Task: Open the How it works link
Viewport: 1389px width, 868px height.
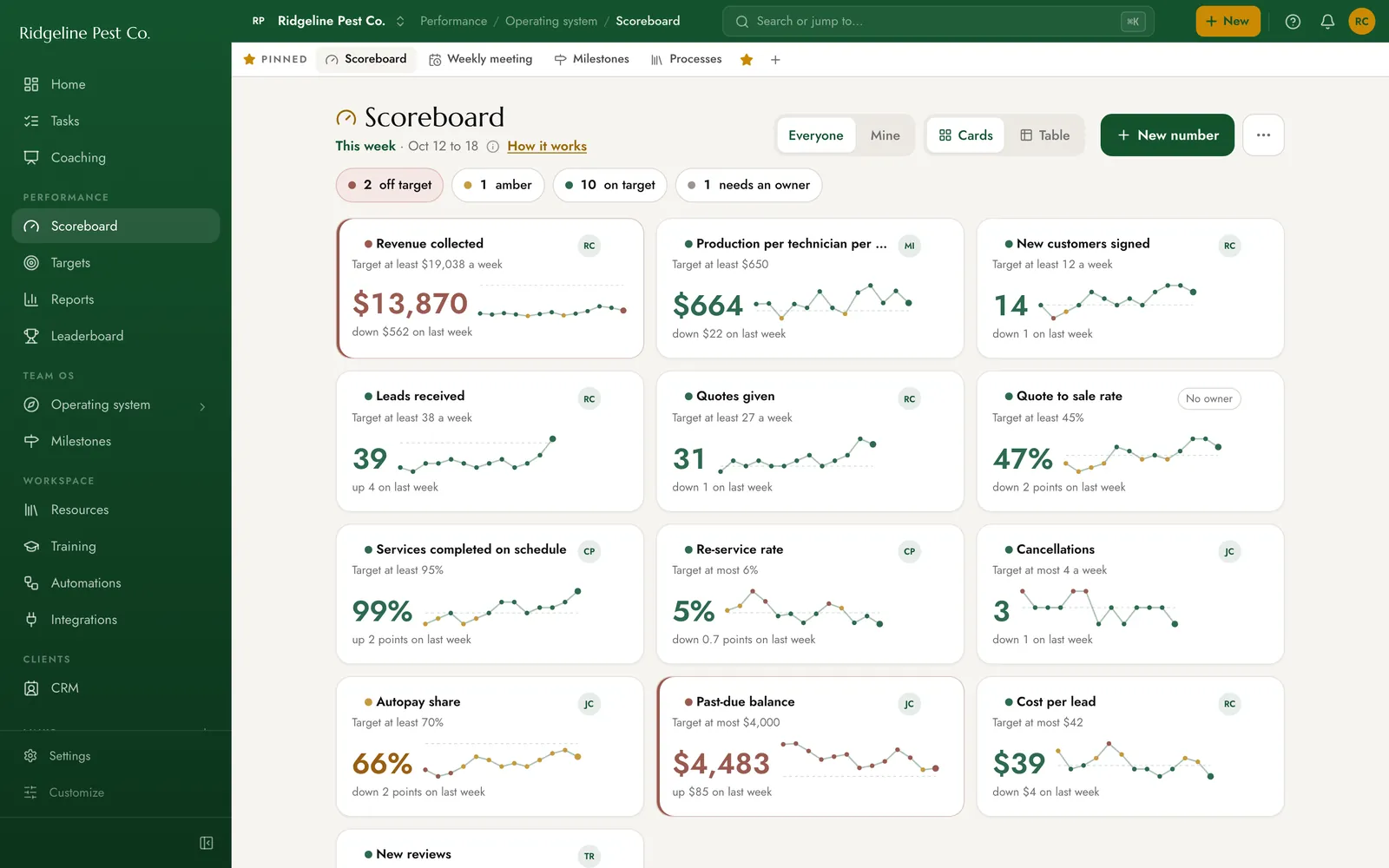Action: pos(547,147)
